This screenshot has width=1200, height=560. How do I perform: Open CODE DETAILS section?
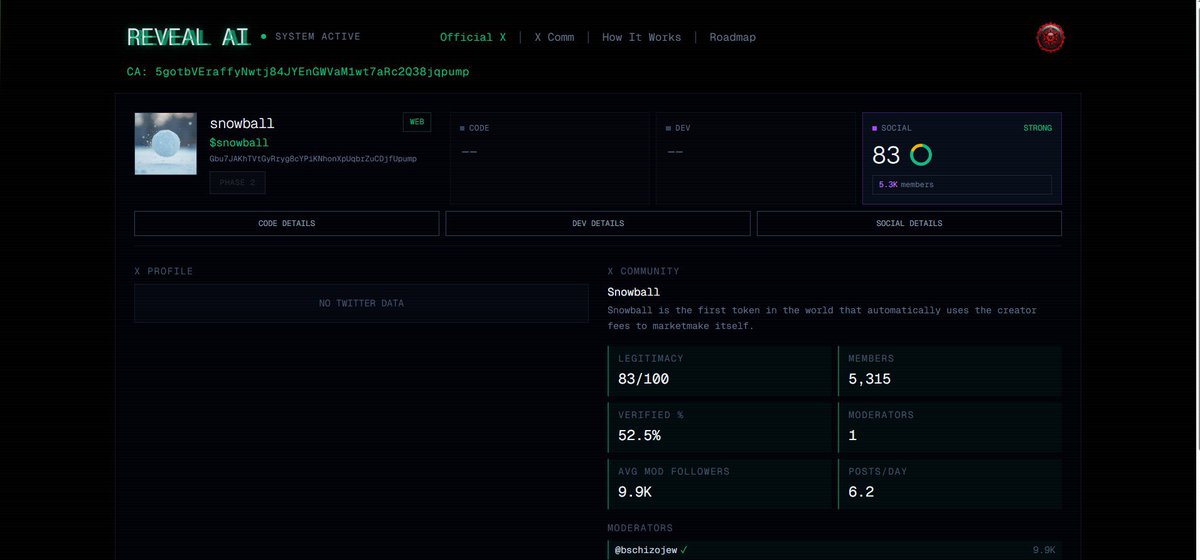click(x=286, y=223)
